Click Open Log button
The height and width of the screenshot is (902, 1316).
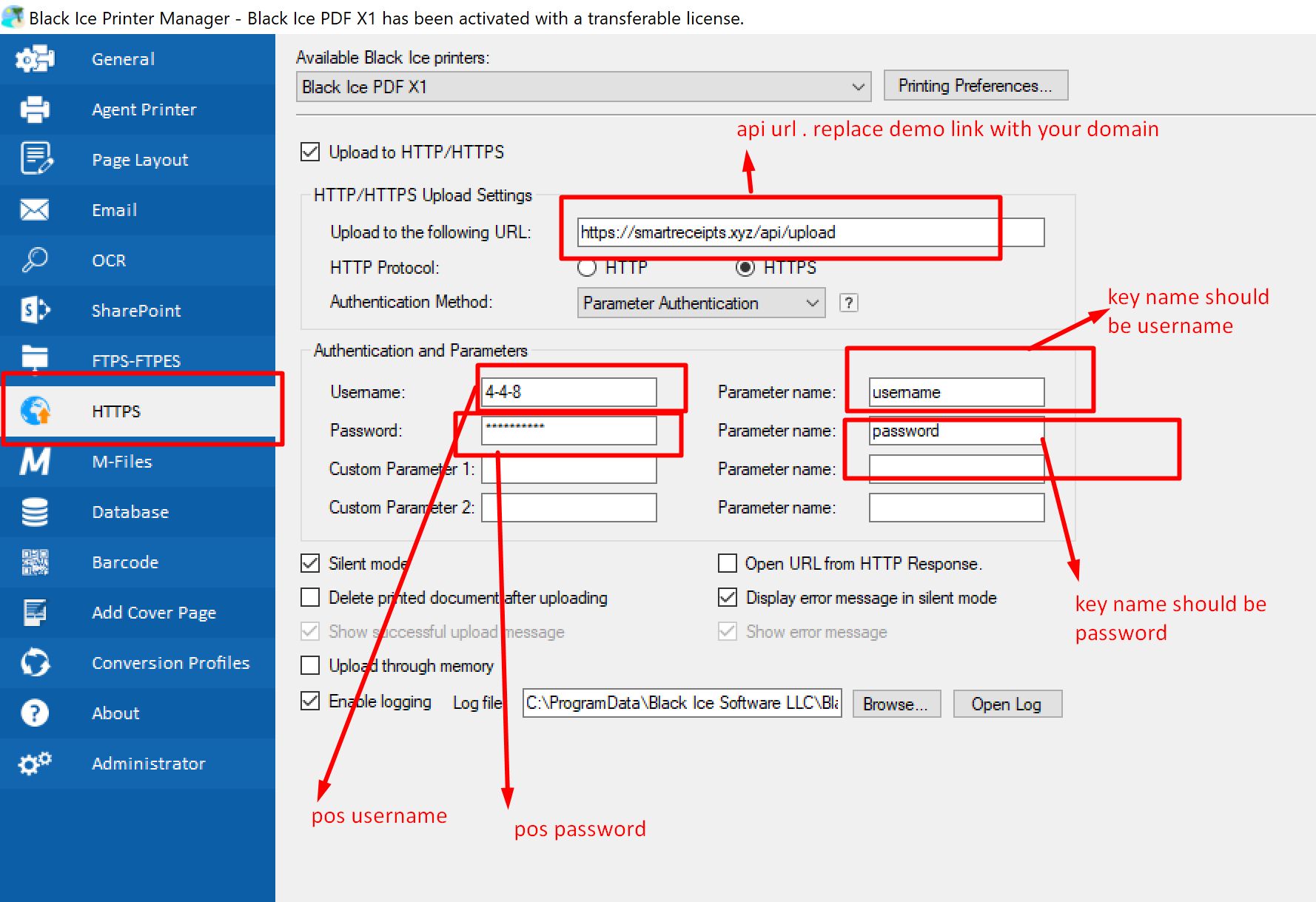pyautogui.click(x=1007, y=704)
